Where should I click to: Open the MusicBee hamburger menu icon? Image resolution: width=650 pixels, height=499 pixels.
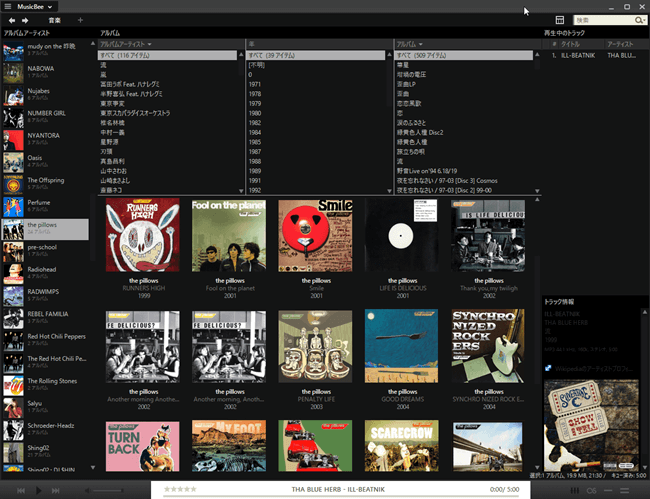tap(8, 7)
